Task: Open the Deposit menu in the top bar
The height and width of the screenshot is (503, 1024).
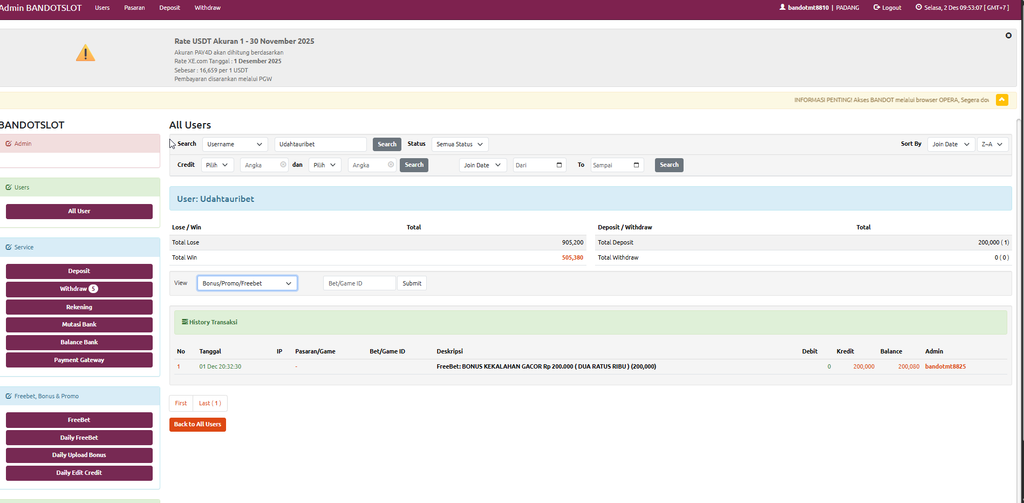Action: pyautogui.click(x=170, y=8)
